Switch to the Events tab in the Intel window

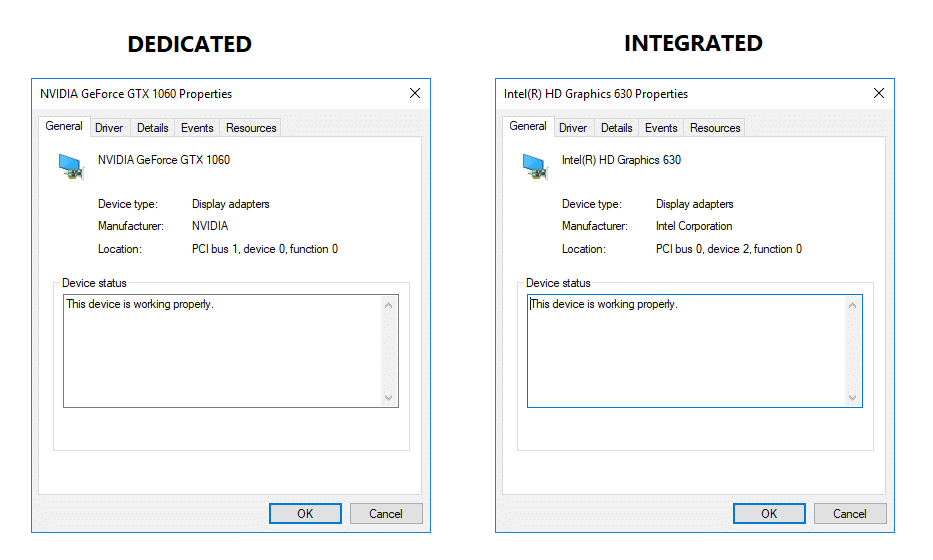point(661,128)
